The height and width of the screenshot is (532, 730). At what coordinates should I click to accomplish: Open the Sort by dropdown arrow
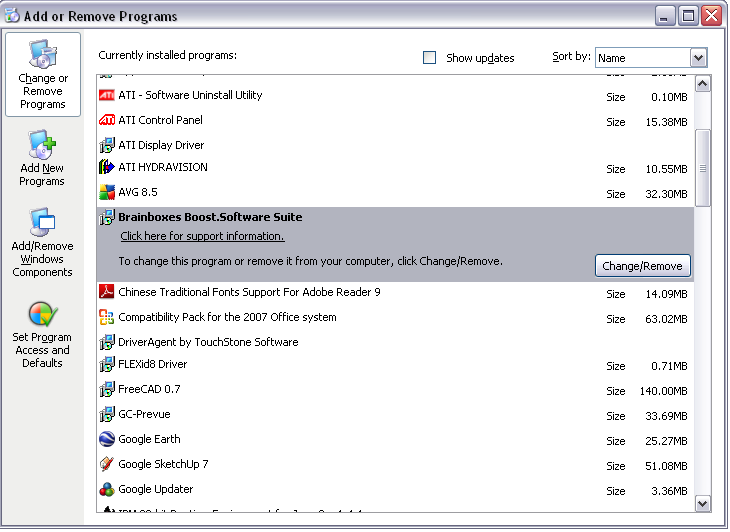pyautogui.click(x=698, y=58)
